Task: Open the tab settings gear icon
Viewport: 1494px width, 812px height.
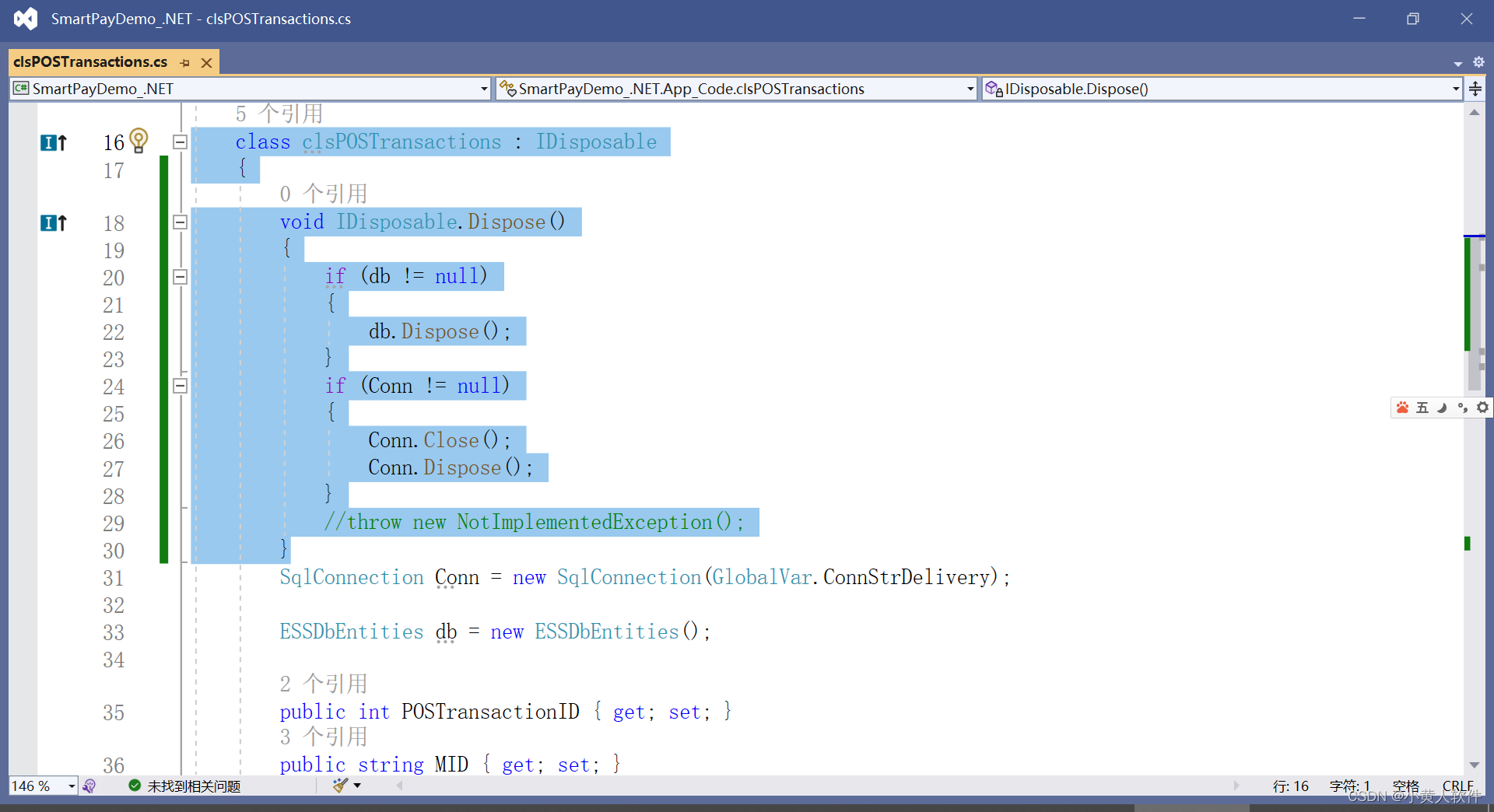Action: pyautogui.click(x=1478, y=62)
